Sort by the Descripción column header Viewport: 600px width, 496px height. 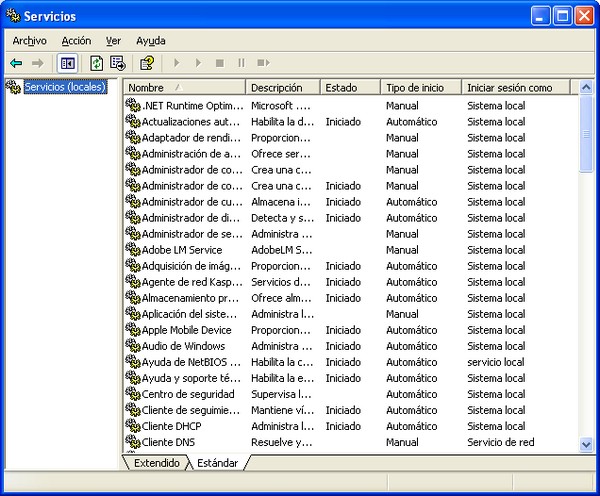[282, 88]
